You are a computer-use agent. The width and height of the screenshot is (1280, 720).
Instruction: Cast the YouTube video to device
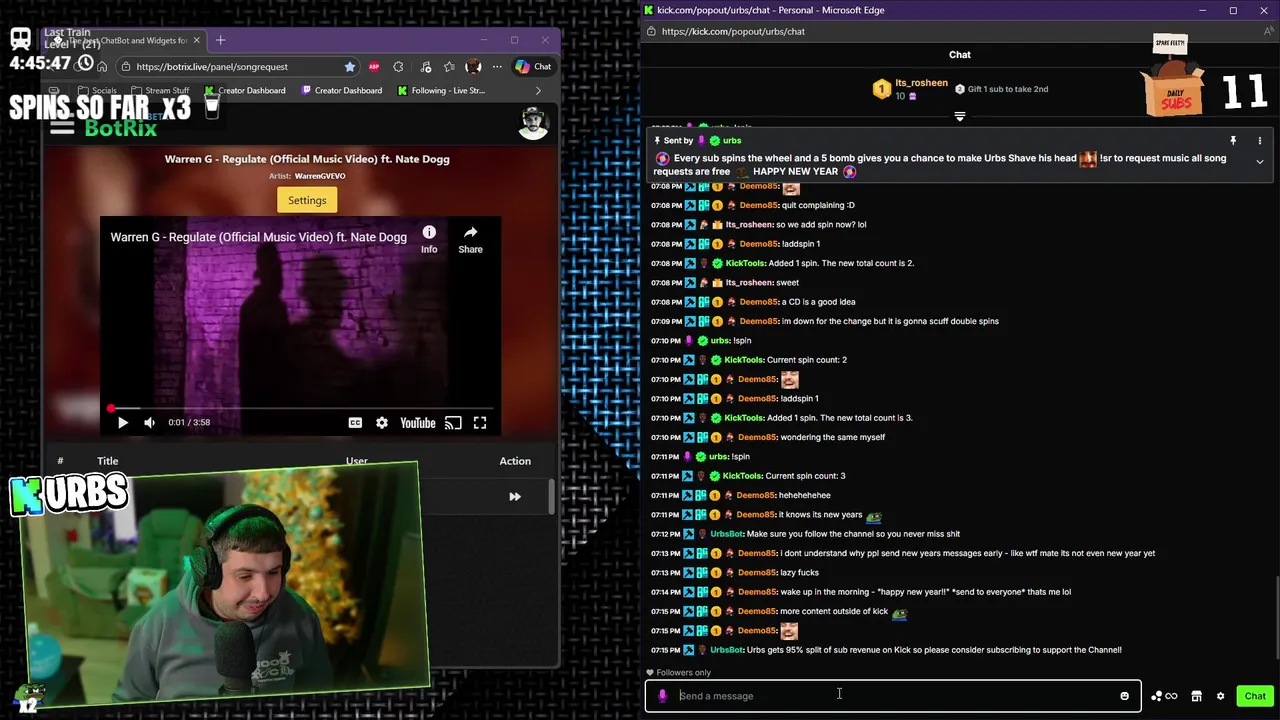[x=453, y=423]
